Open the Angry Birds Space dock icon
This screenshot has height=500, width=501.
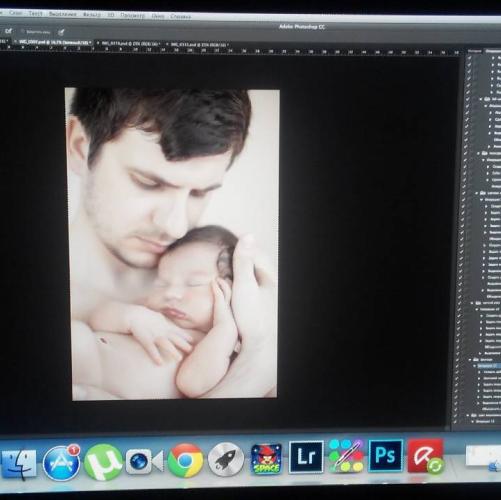[x=266, y=459]
